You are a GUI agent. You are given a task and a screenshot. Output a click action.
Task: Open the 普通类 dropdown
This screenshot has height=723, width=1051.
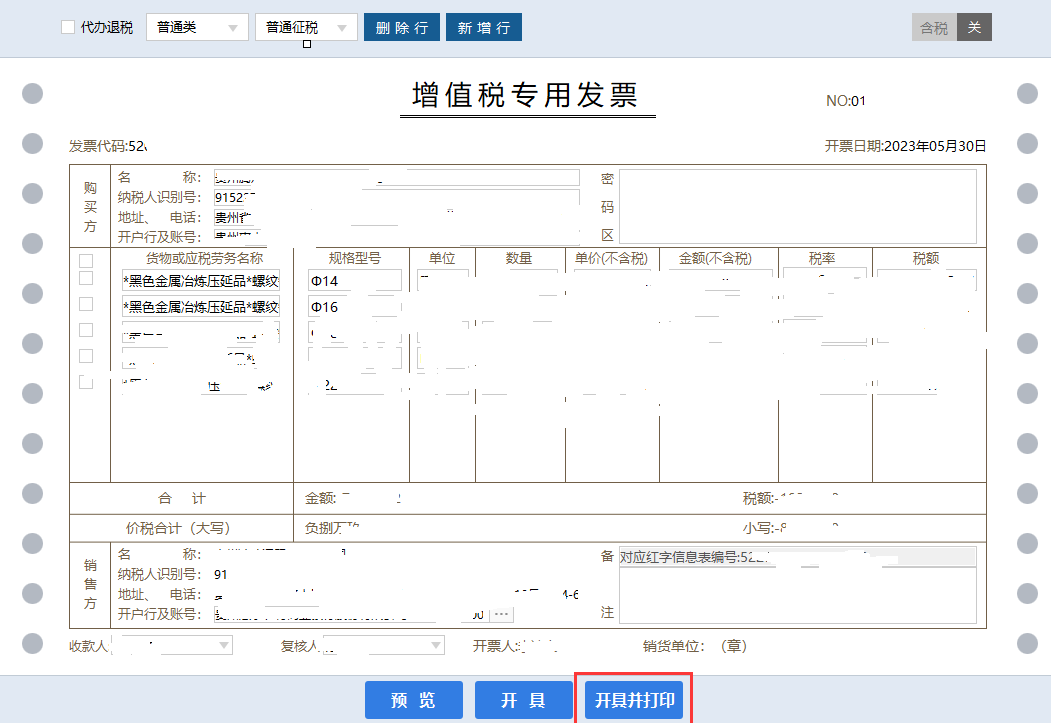[x=197, y=28]
